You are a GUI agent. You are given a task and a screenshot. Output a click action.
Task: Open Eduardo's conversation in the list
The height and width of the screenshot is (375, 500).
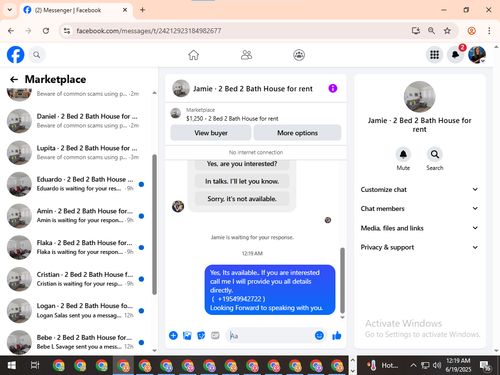tap(77, 184)
